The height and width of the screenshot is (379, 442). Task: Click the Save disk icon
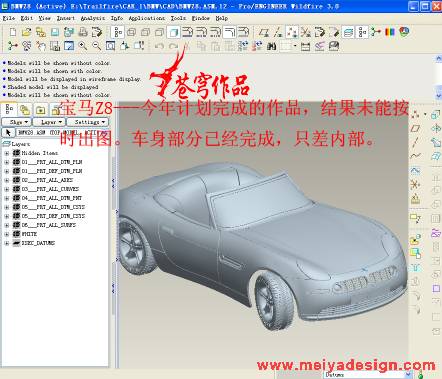tap(55, 32)
